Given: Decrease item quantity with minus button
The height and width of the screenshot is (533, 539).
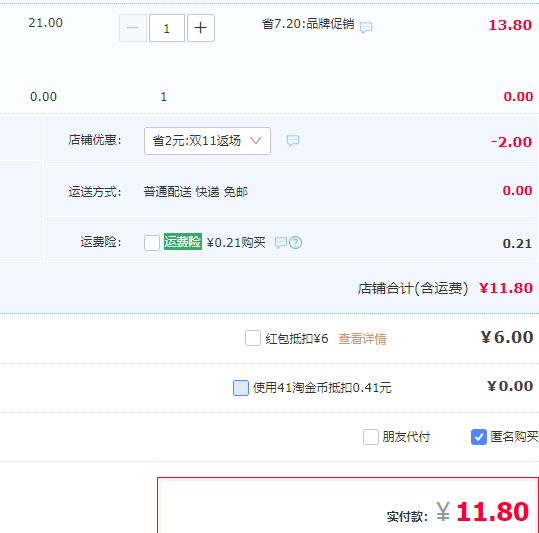Looking at the screenshot, I should [x=133, y=28].
